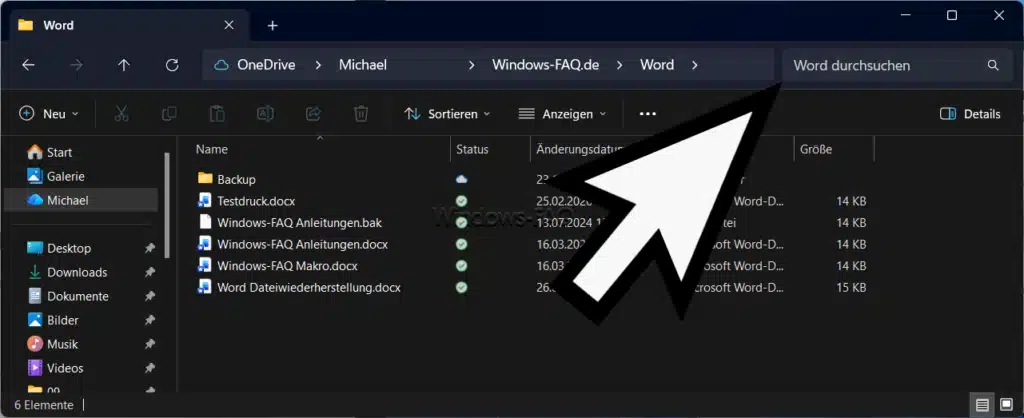This screenshot has height=418, width=1024.
Task: Click the Copy icon in toolbar
Action: tap(169, 114)
